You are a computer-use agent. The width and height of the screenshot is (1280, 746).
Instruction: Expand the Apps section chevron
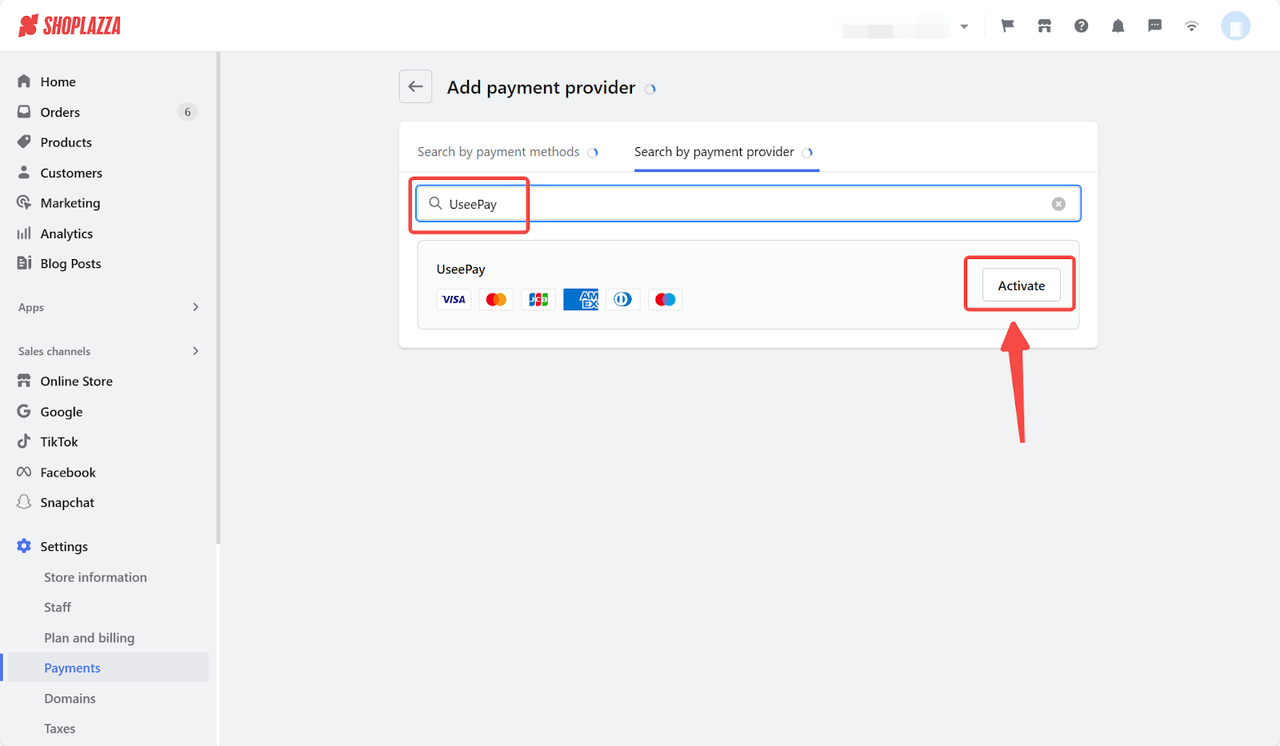click(195, 307)
